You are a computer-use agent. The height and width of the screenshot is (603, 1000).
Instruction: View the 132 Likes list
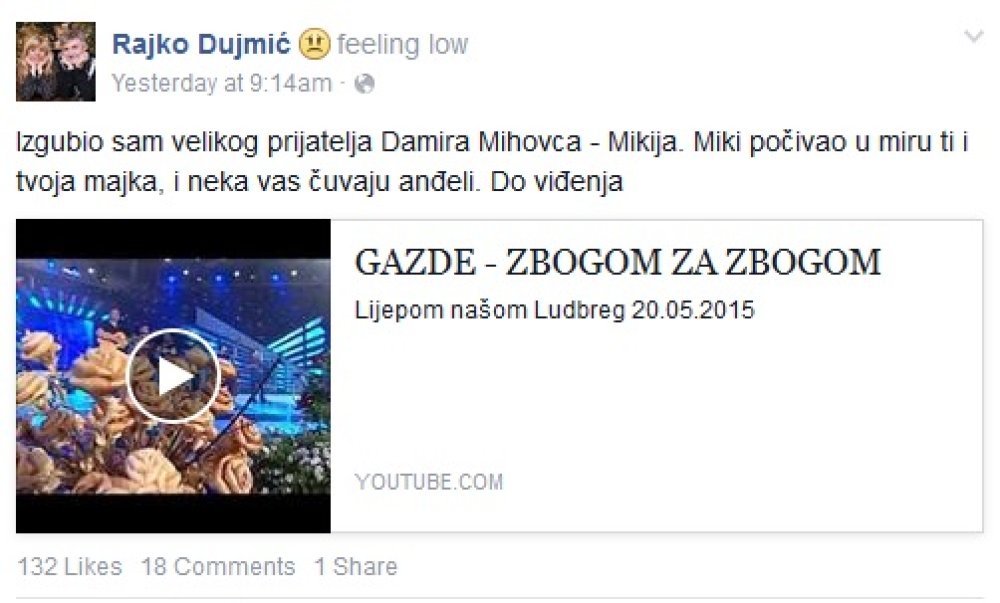click(x=70, y=567)
